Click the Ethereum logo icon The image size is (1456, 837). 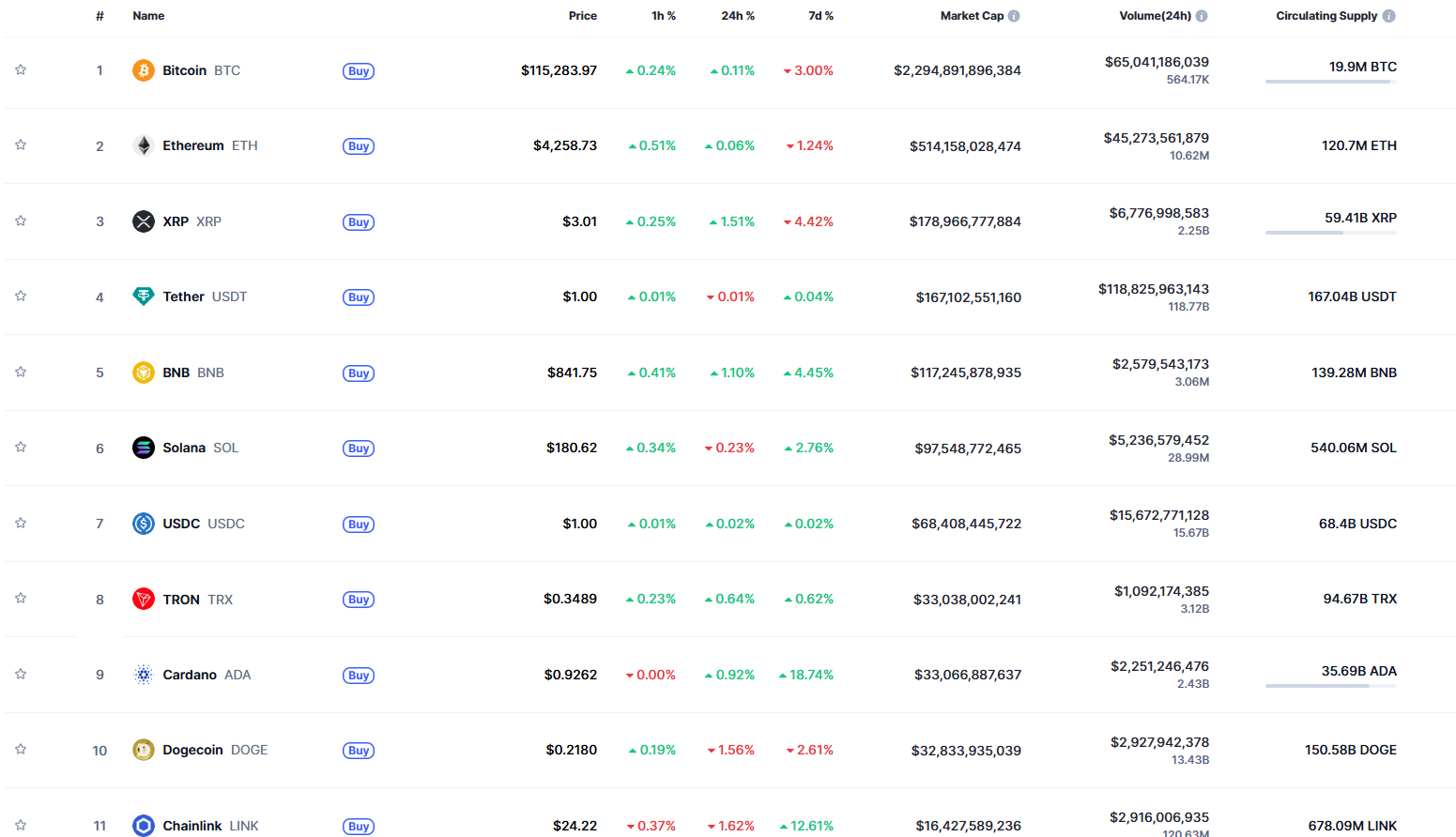click(x=143, y=145)
